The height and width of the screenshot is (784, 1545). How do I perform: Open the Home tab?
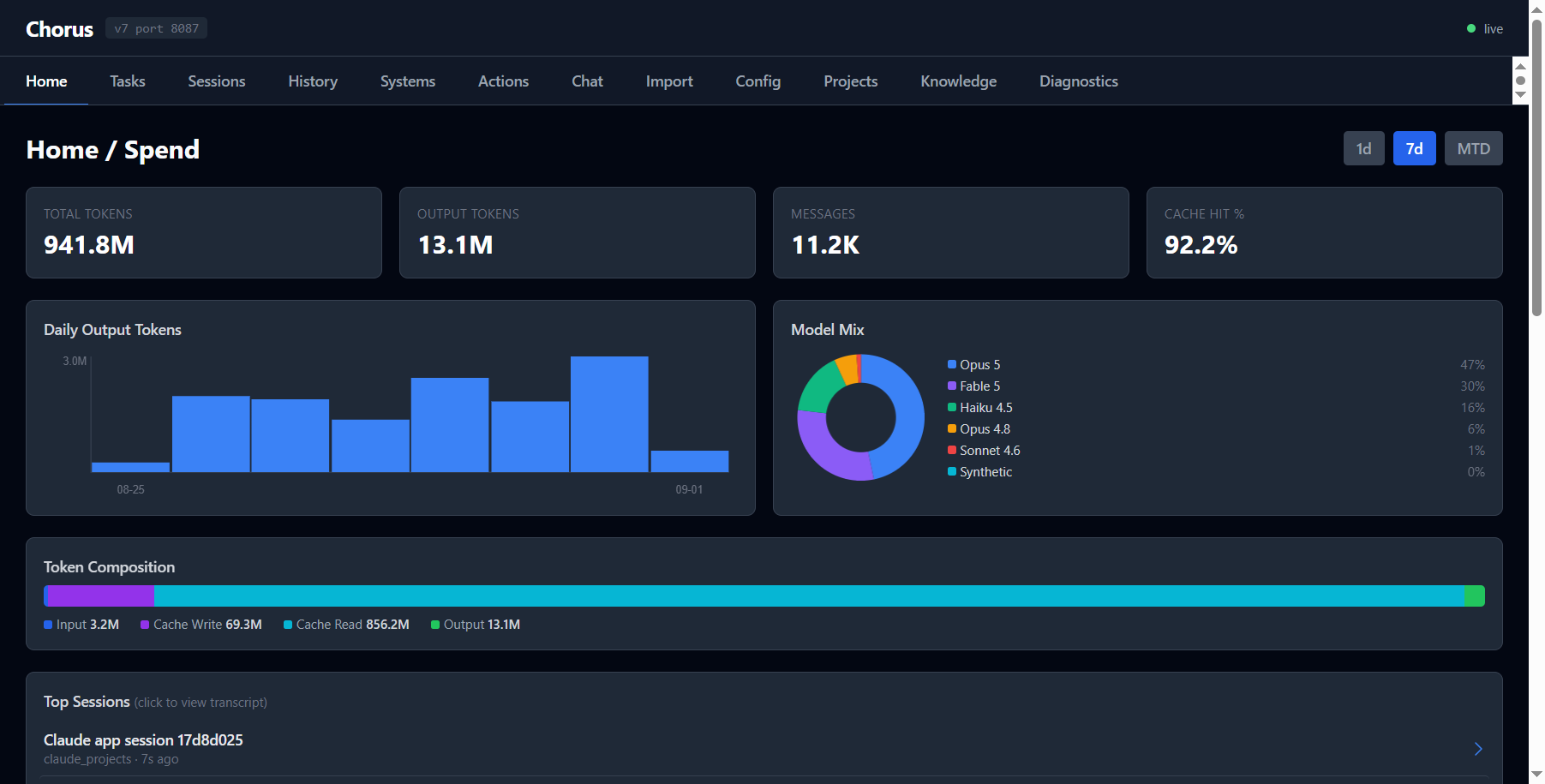tap(46, 81)
